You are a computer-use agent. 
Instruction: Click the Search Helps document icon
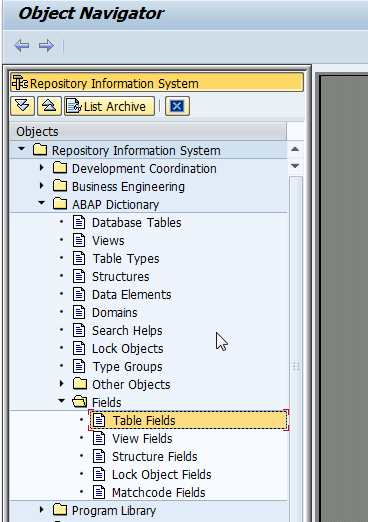point(79,330)
